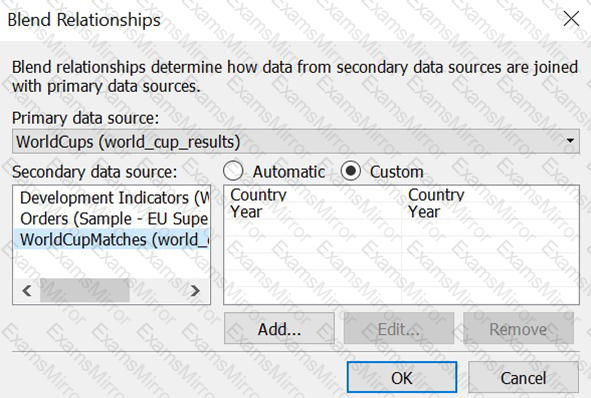Screen dimensions: 591x398
Task: Click the Cancel button
Action: [x=523, y=378]
